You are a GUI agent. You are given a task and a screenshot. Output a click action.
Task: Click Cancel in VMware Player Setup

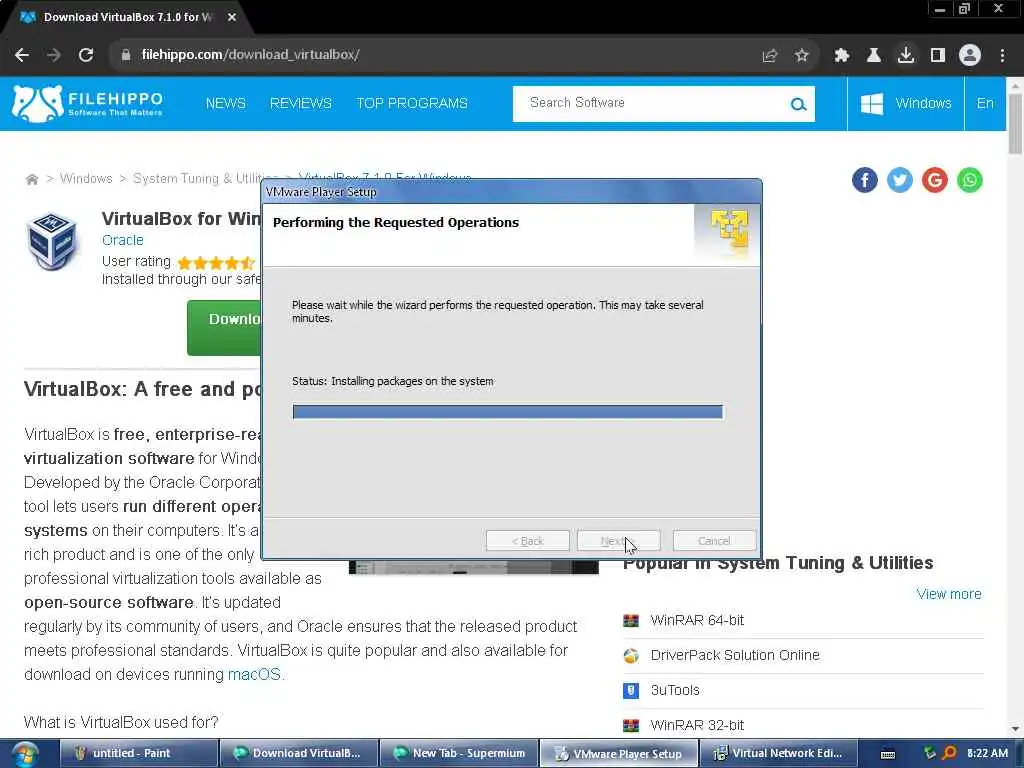[714, 541]
